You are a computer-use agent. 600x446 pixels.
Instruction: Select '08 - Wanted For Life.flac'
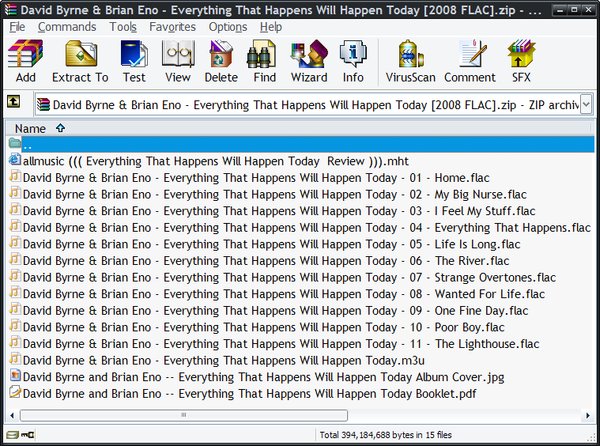[284, 294]
